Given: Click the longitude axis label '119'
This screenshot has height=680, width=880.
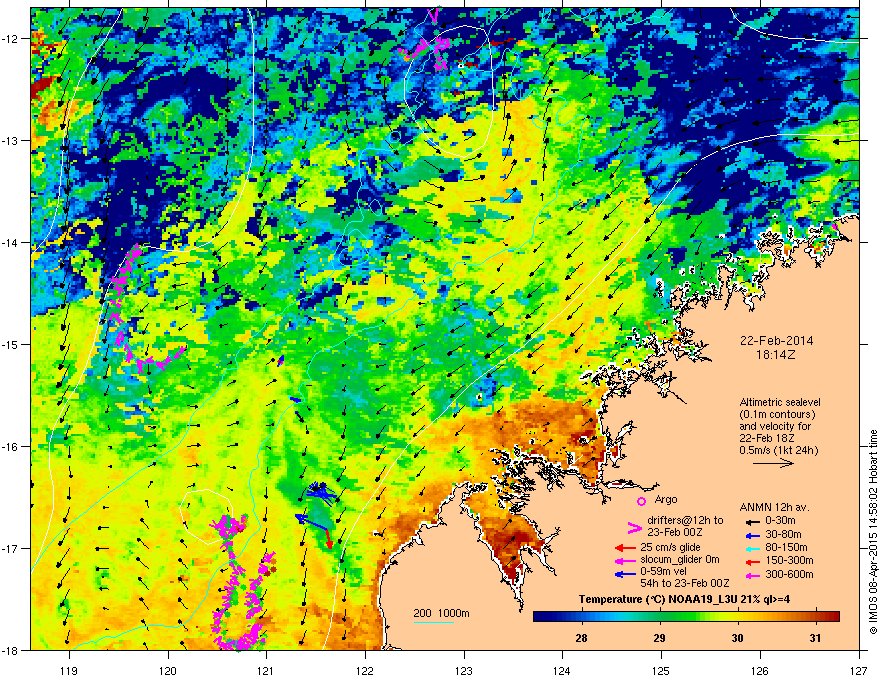Looking at the screenshot, I should 69,670.
